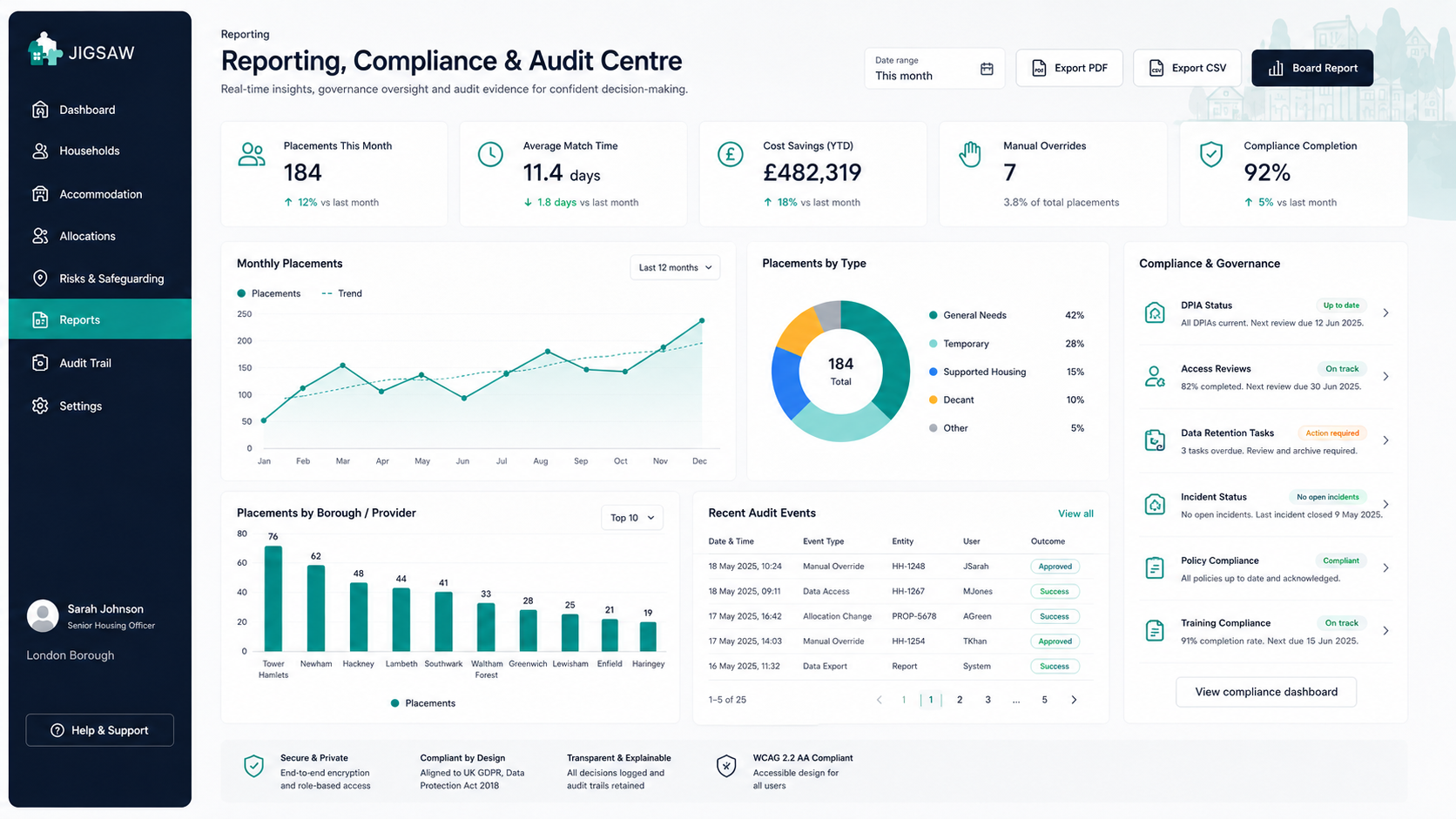Click the bar chart icon on Board Report
The image size is (1456, 819).
1276,68
